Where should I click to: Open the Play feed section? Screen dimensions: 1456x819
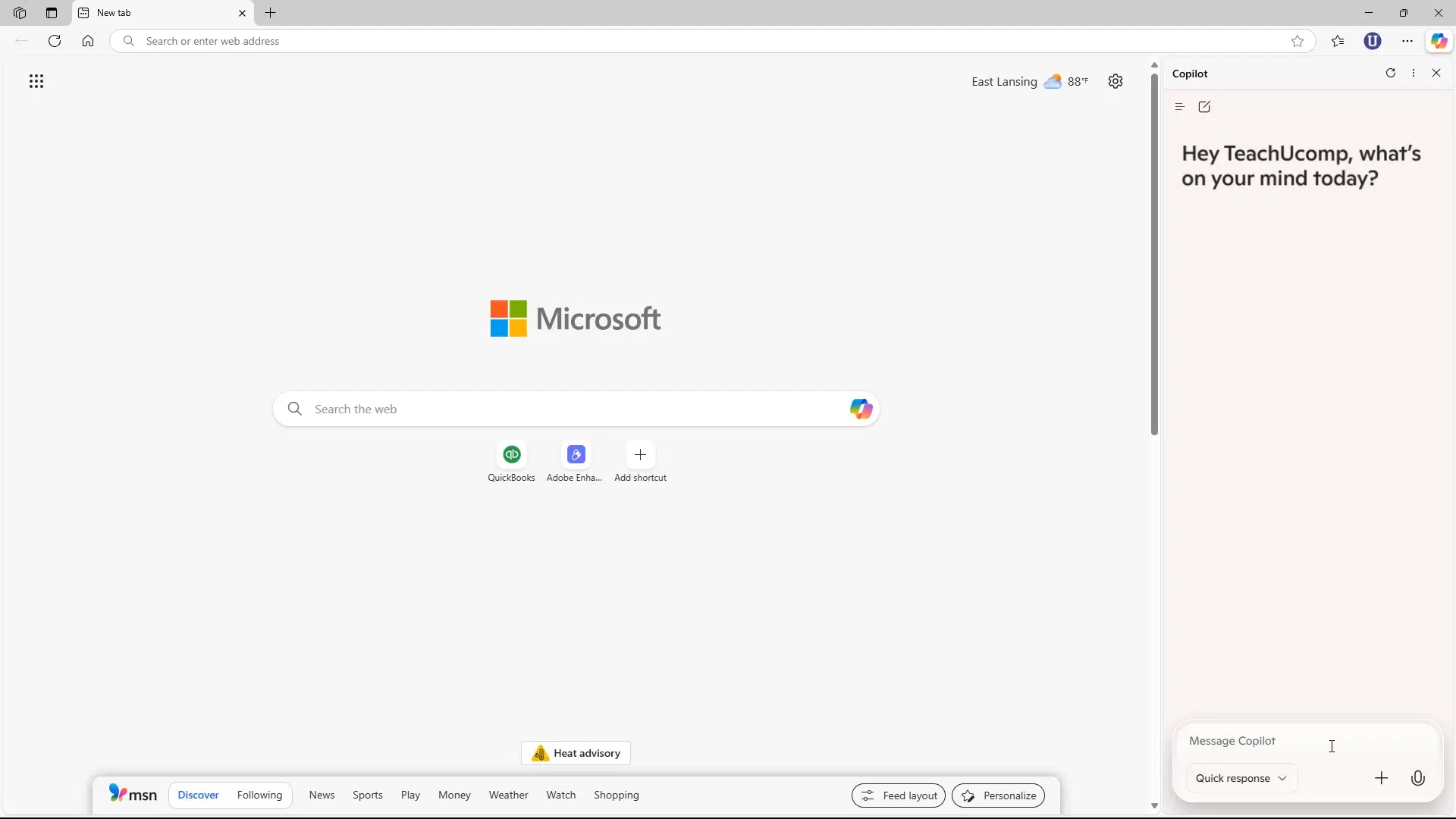click(x=410, y=795)
